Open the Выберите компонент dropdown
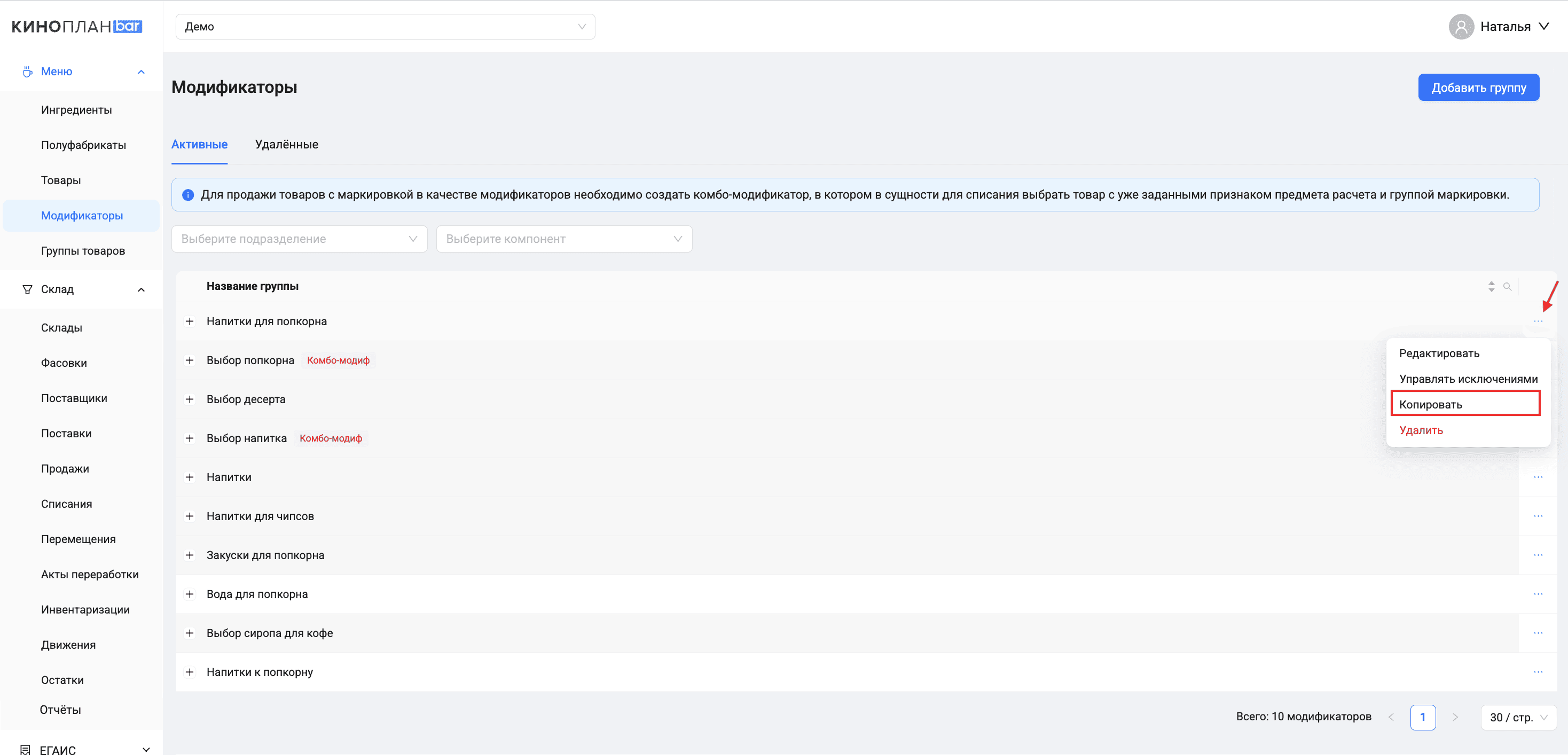 pos(563,239)
